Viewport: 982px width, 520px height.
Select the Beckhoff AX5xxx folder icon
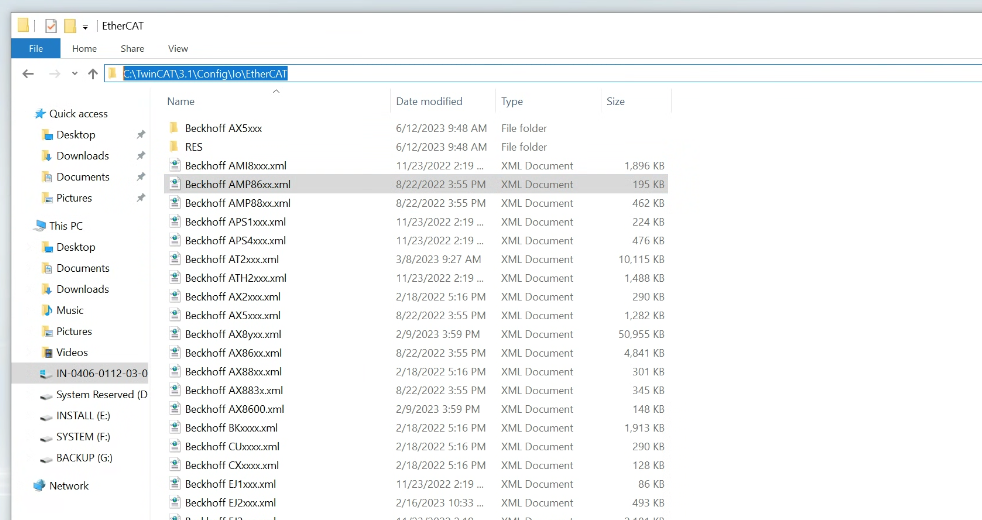pyautogui.click(x=175, y=128)
